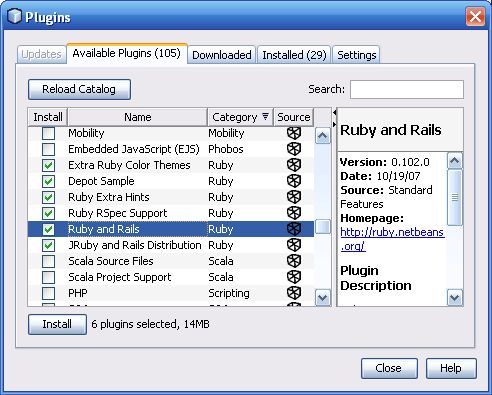The image size is (492, 395).
Task: Click the source icon in the Mobility row
Action: coord(294,133)
